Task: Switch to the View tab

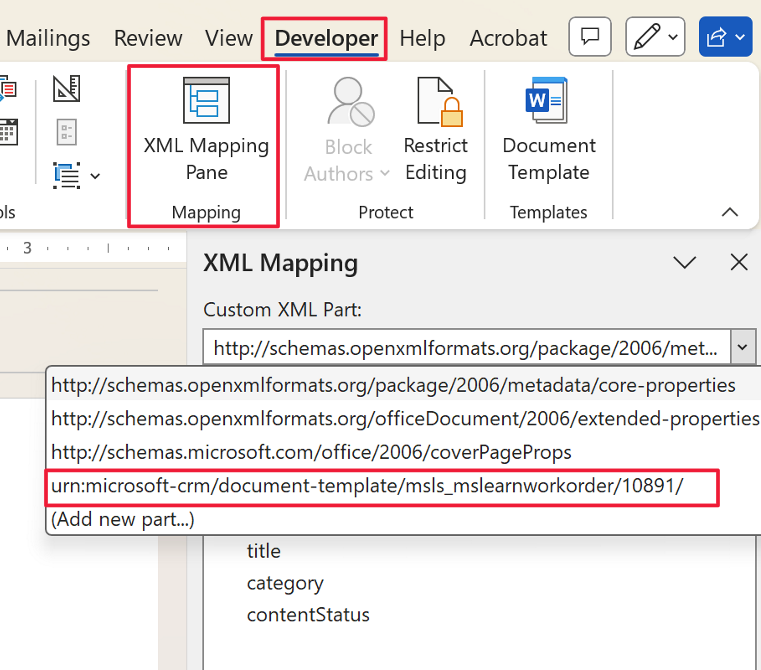Action: [x=229, y=38]
